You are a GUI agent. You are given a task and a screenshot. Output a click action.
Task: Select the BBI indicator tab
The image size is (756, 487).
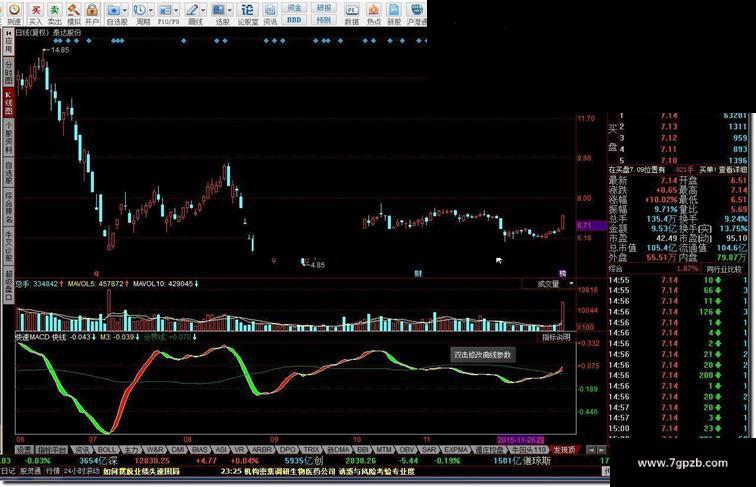point(363,449)
